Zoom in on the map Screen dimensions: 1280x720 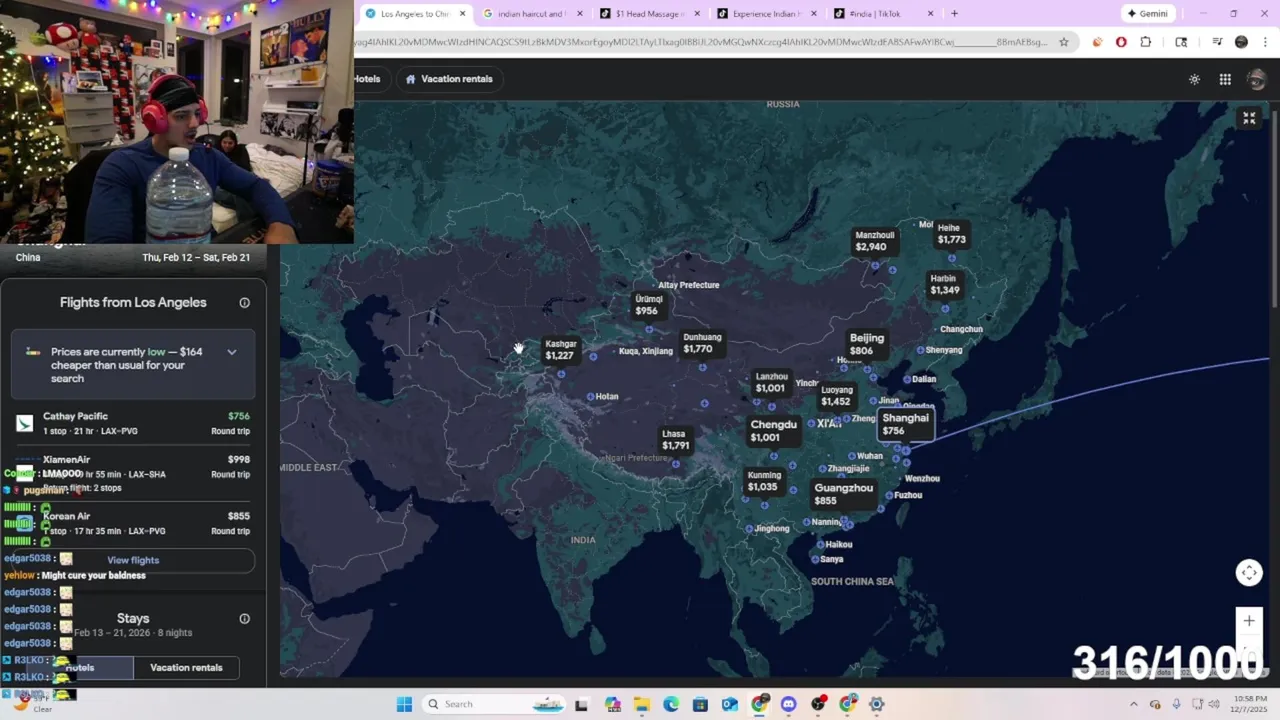click(1249, 621)
